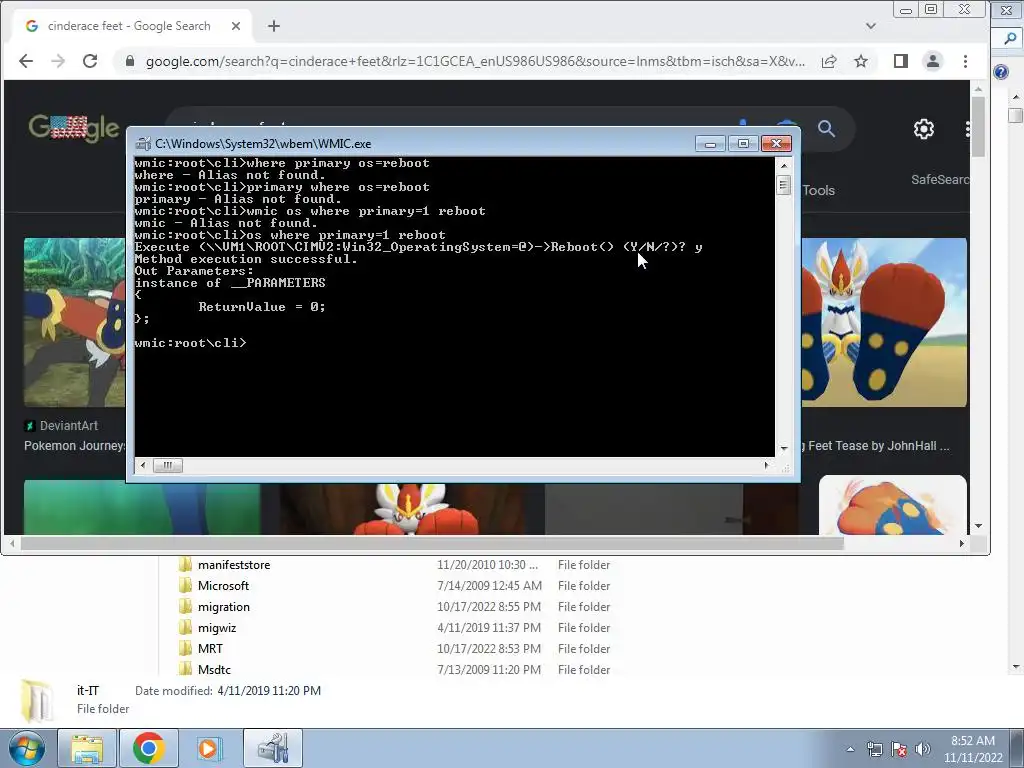Click Google search magnifier icon
Viewport: 1024px width, 768px height.
(x=827, y=129)
